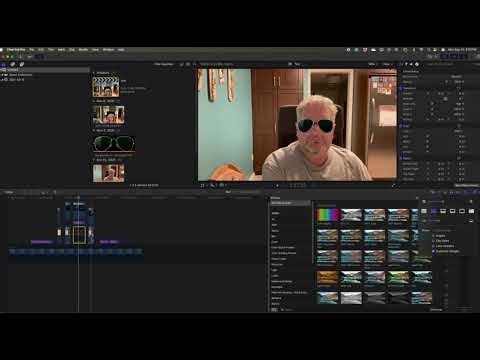Screen dimensions: 480x360
Task: Collapse the date group above the bottom clip
Action: coord(94,160)
